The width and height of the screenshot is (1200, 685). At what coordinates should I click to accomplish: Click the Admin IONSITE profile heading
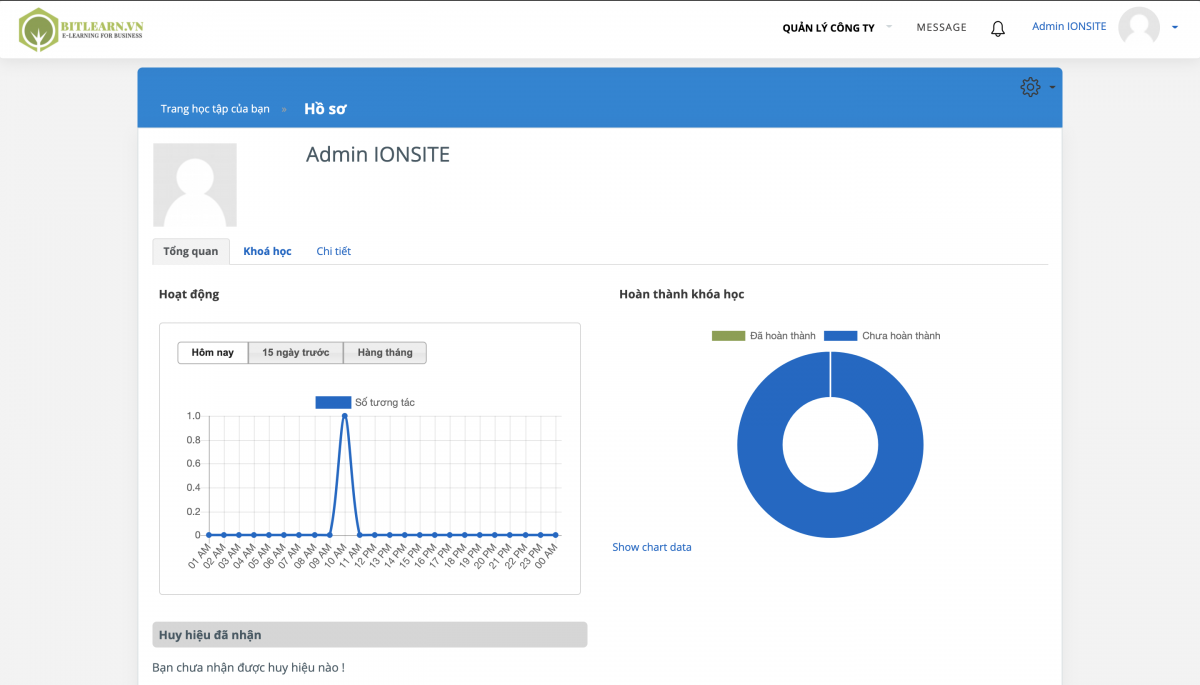(378, 155)
